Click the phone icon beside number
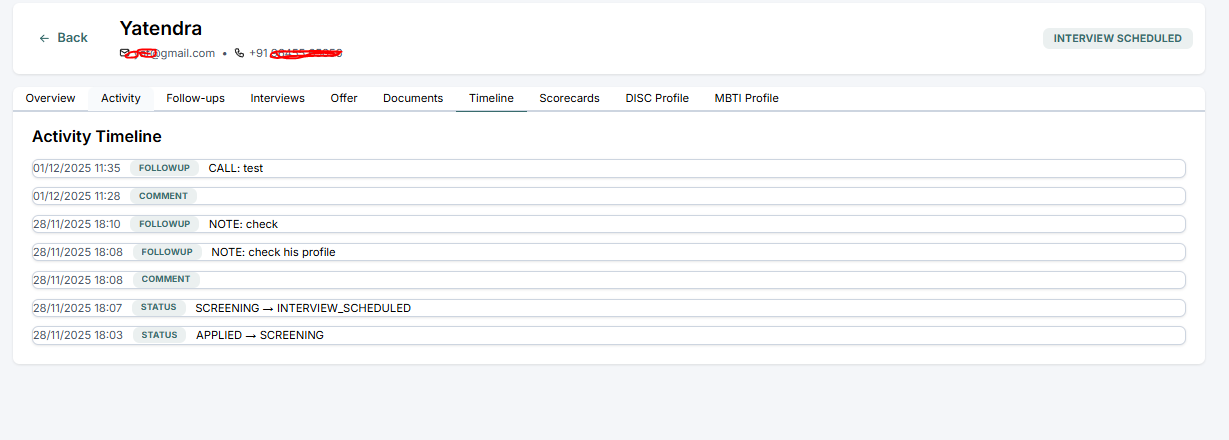 pyautogui.click(x=240, y=53)
